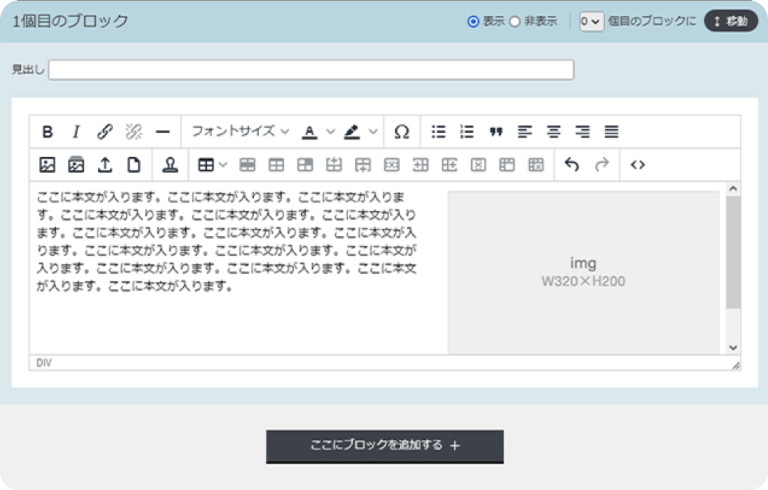Click the upload file icon
This screenshot has width=768, height=490.
(105, 165)
